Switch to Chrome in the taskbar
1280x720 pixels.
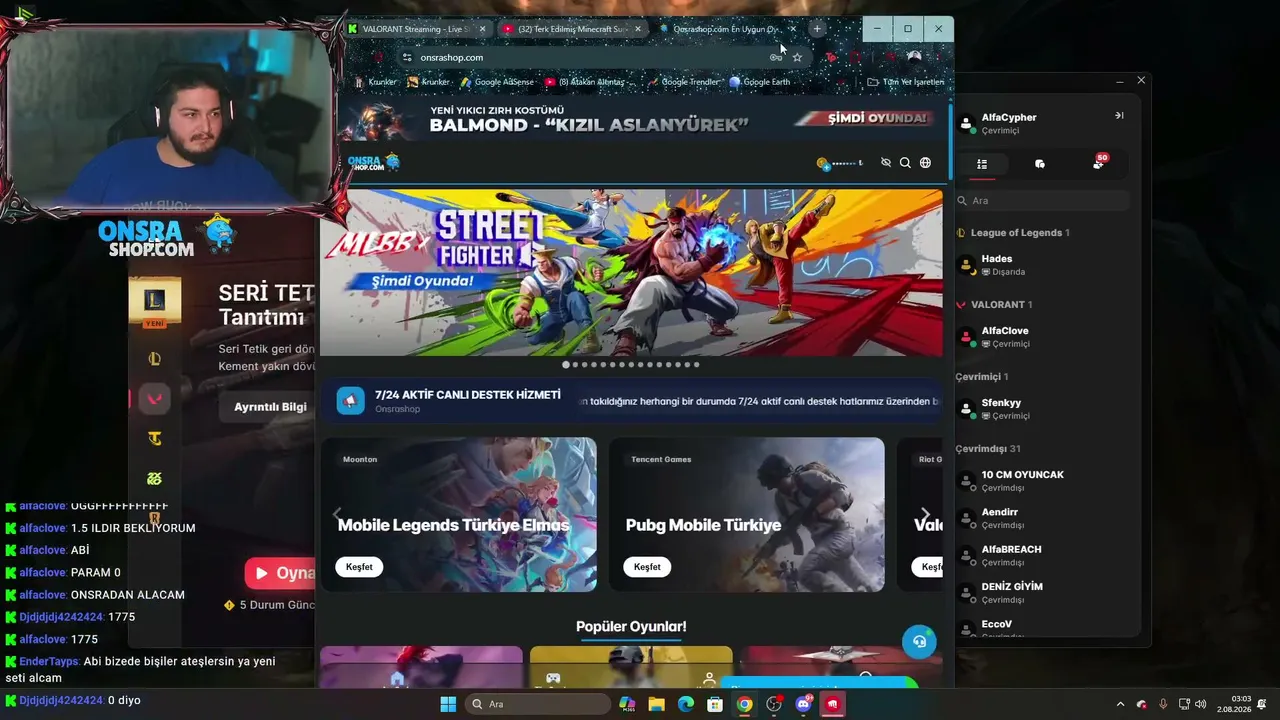point(745,704)
